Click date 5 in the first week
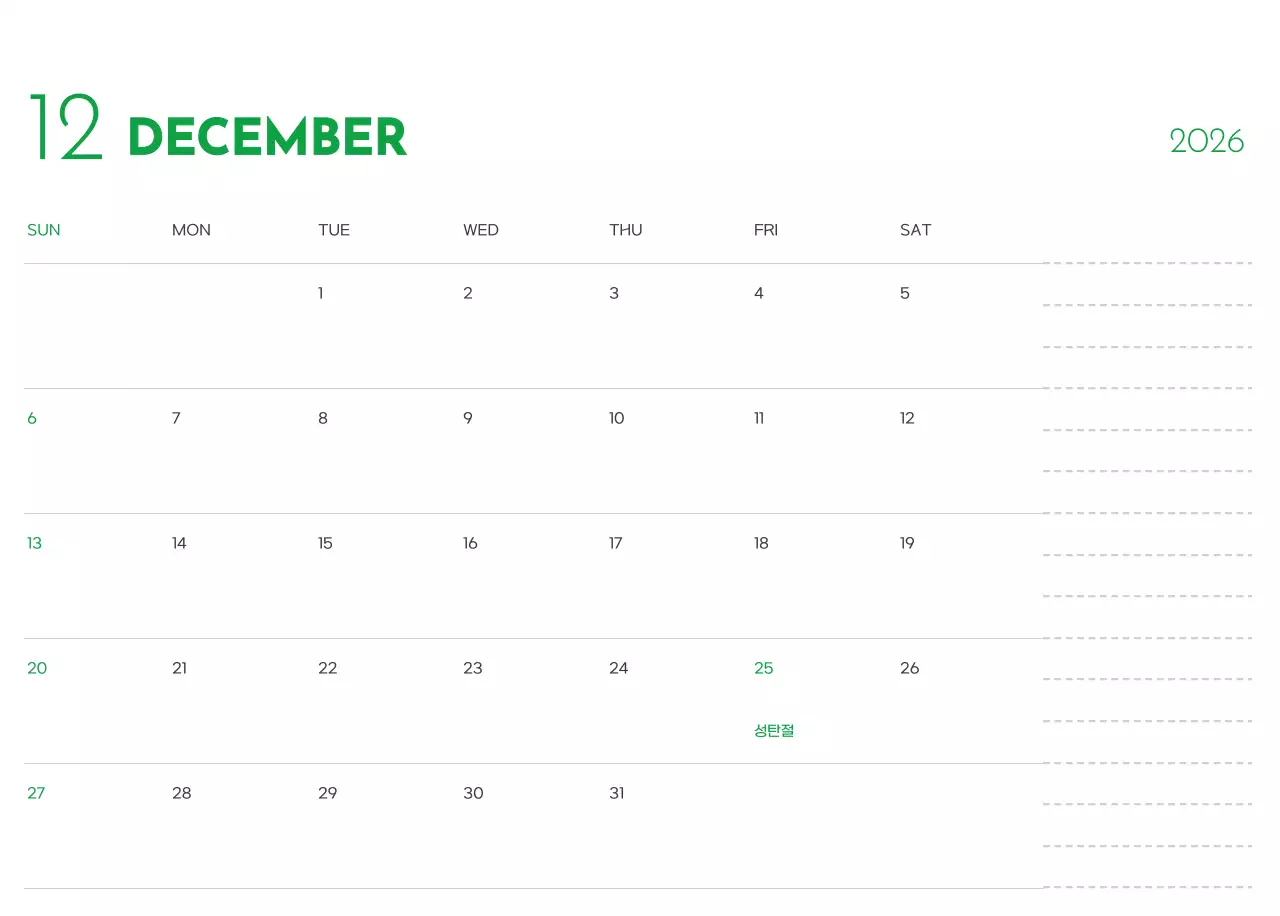Image resolution: width=1280 pixels, height=916 pixels. pyautogui.click(x=904, y=293)
